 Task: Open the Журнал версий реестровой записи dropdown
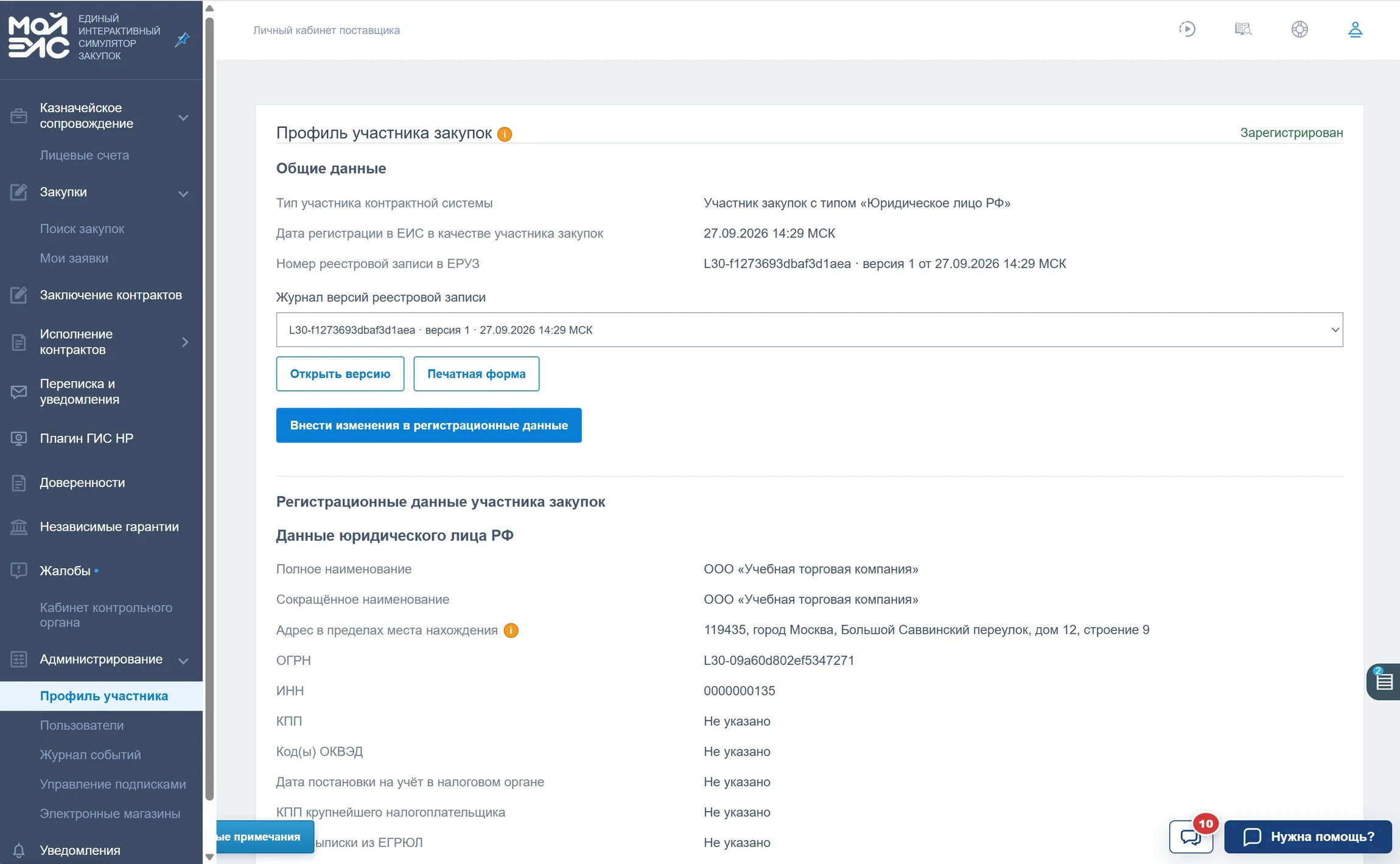click(809, 330)
